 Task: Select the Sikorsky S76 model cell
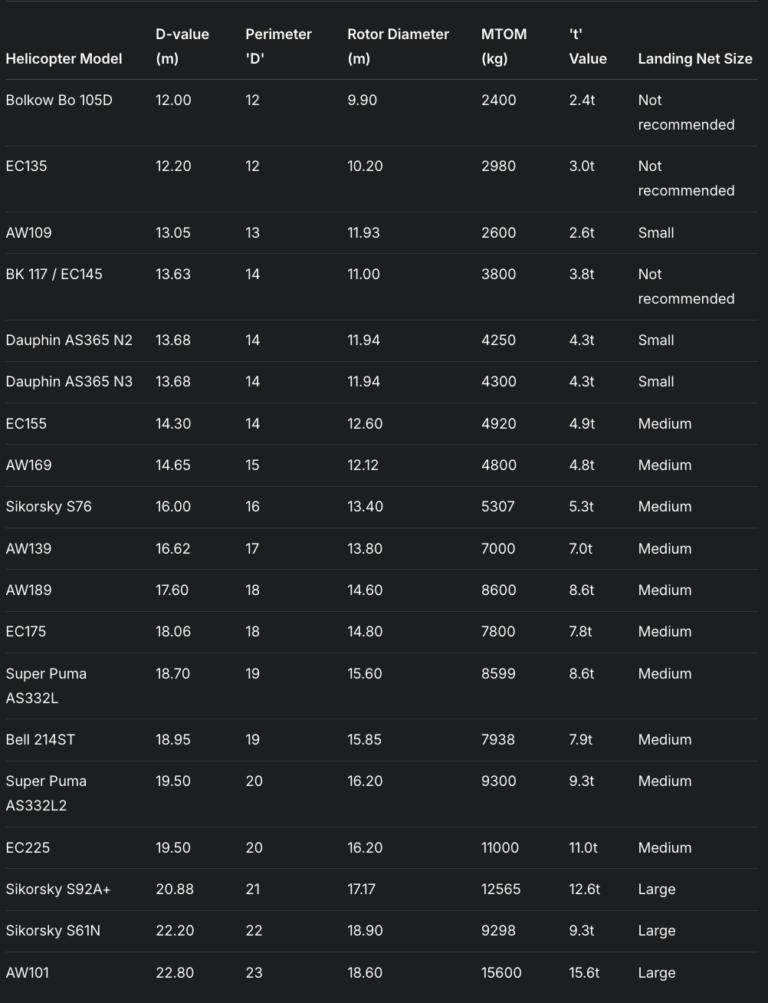(48, 506)
